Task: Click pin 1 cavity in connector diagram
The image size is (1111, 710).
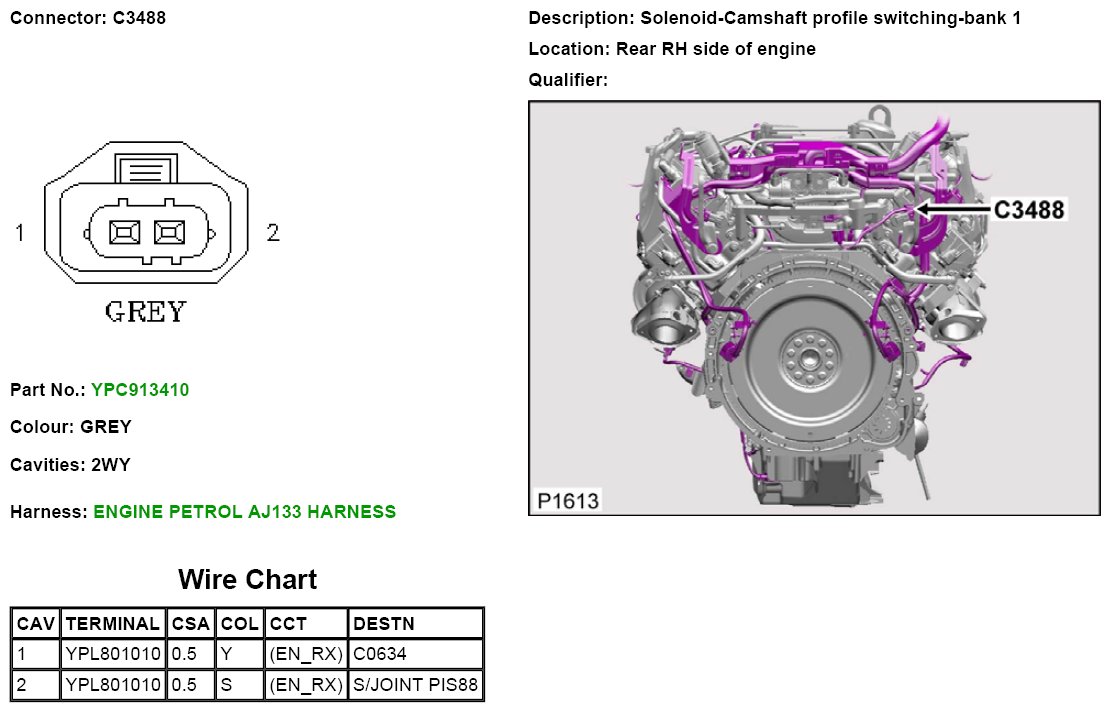Action: click(x=123, y=232)
